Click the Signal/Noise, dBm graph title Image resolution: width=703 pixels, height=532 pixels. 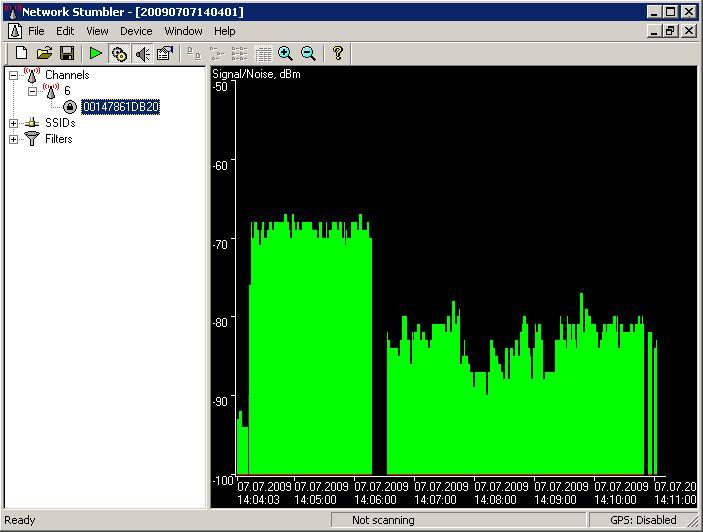256,74
